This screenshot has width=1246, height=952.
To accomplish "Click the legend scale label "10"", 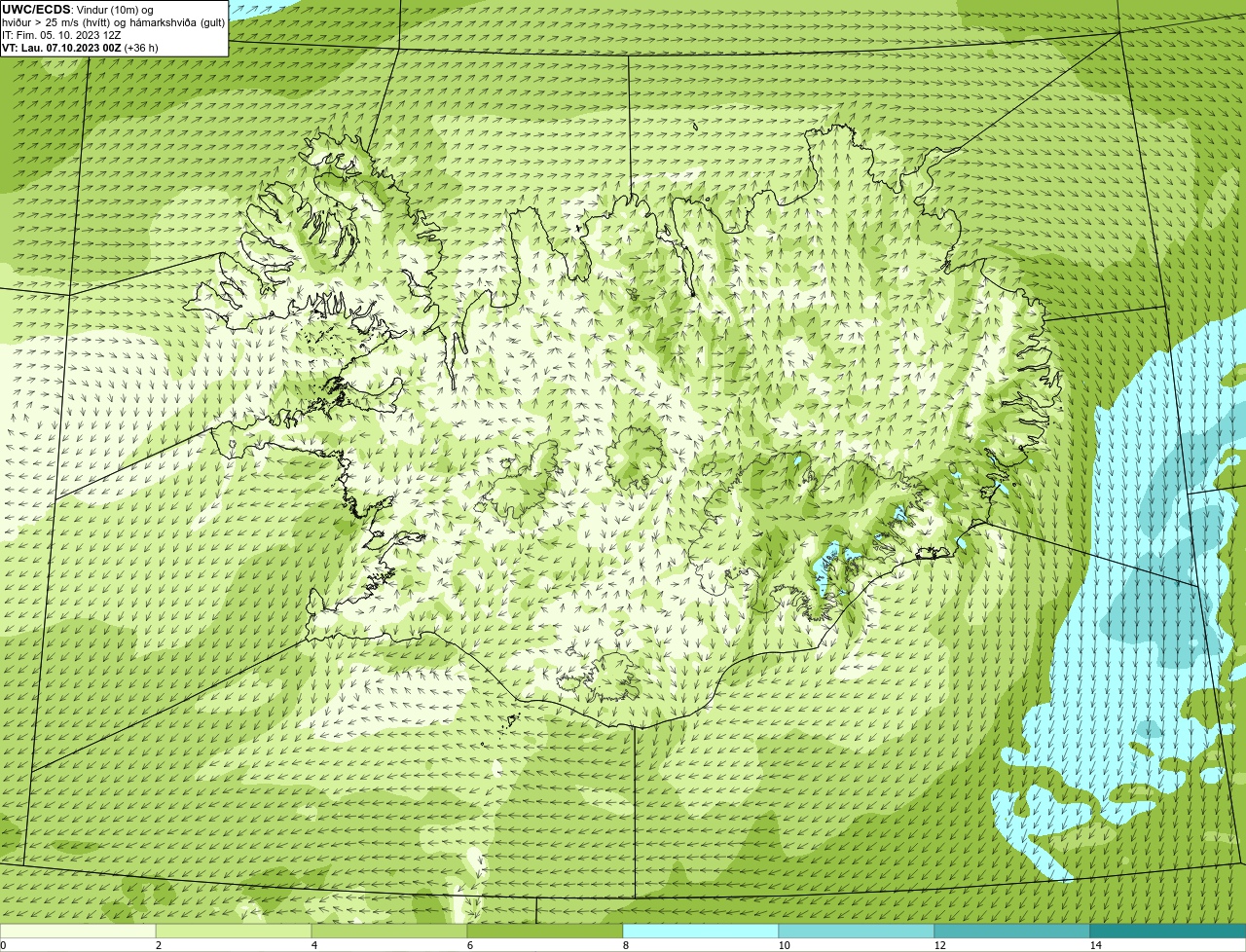I will [x=784, y=945].
